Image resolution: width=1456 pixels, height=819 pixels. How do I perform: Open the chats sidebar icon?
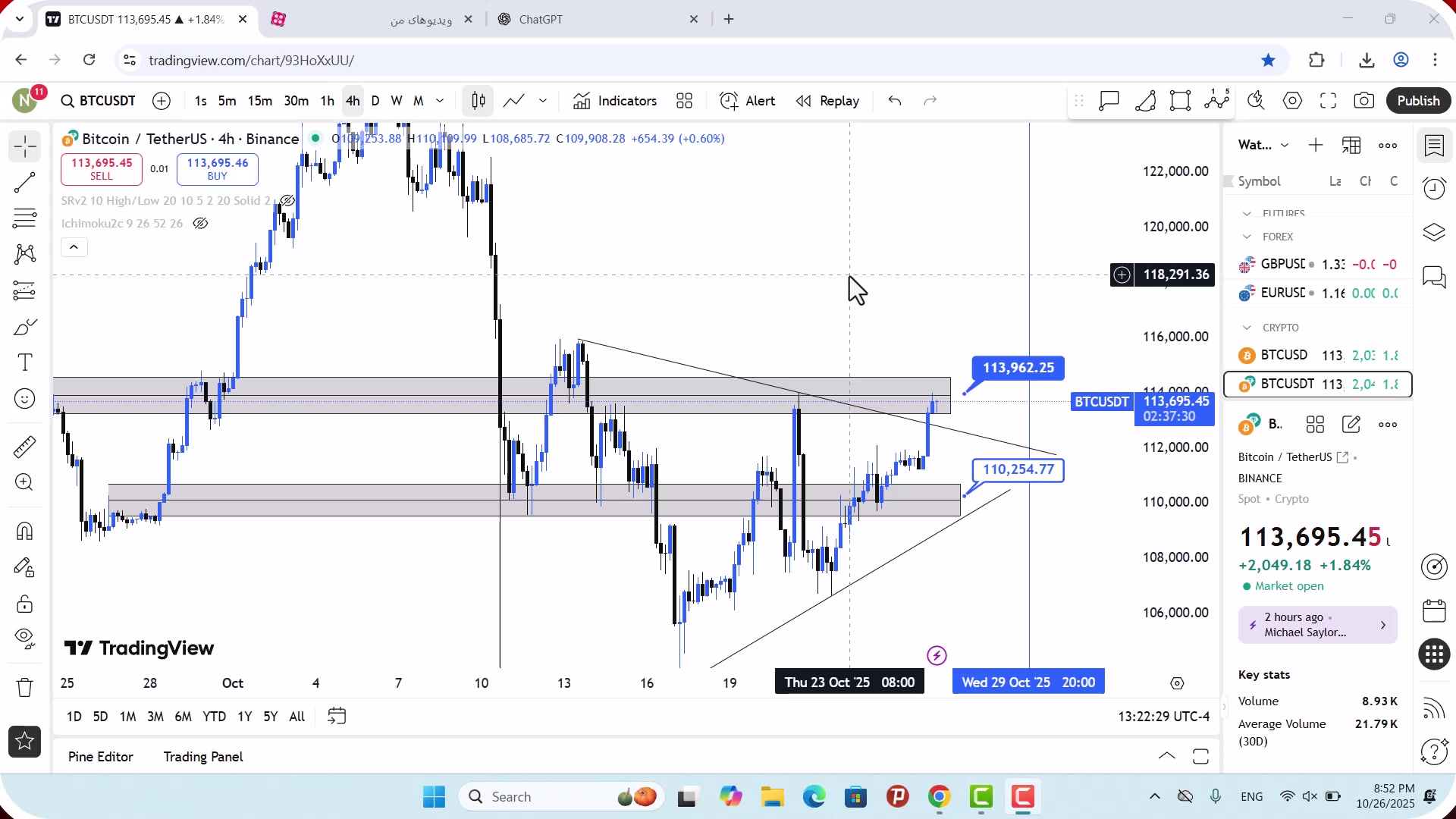(x=1434, y=277)
